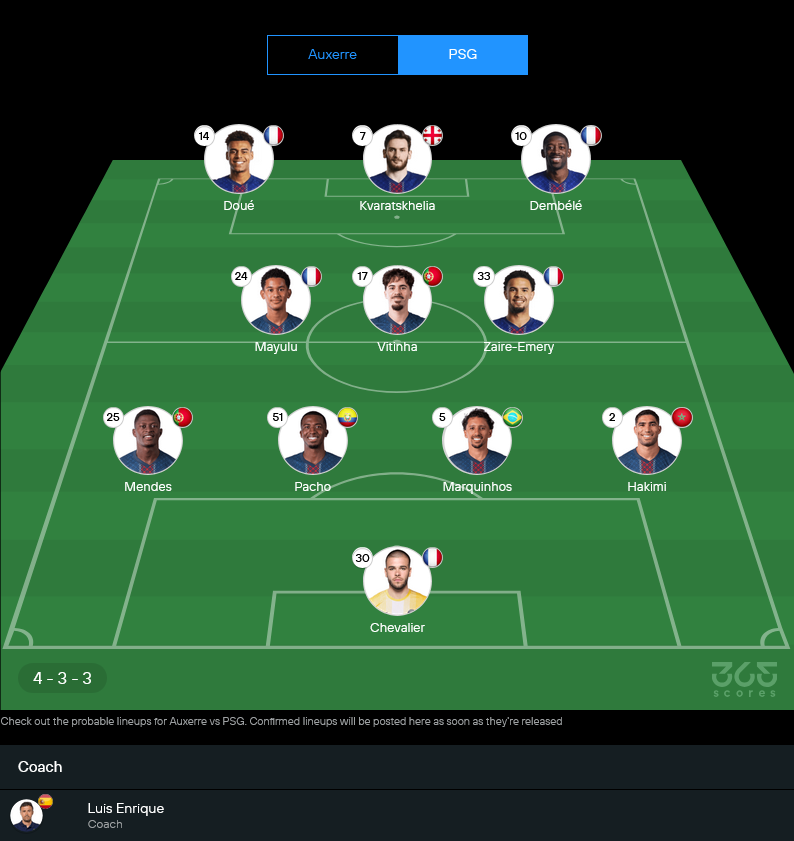Select Marquinhos' player photo

click(477, 441)
